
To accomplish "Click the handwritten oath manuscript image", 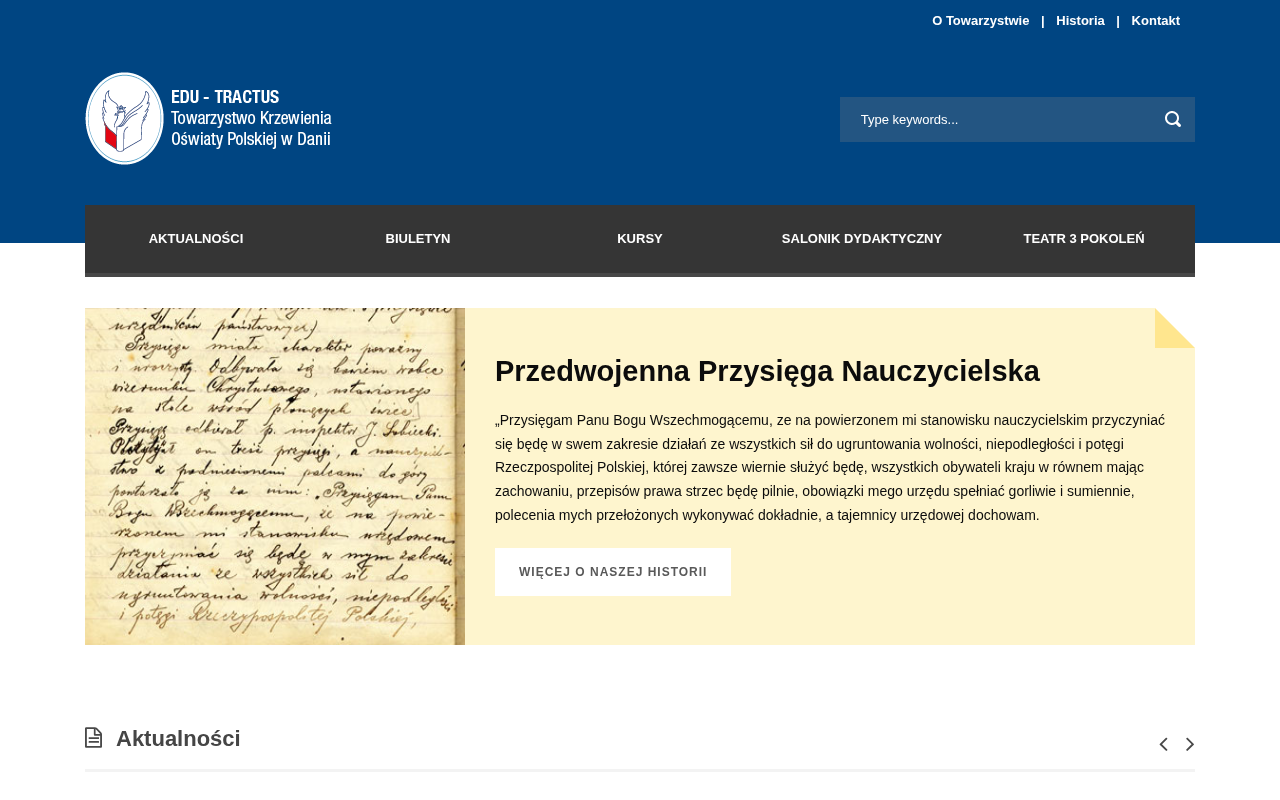I will pyautogui.click(x=275, y=476).
